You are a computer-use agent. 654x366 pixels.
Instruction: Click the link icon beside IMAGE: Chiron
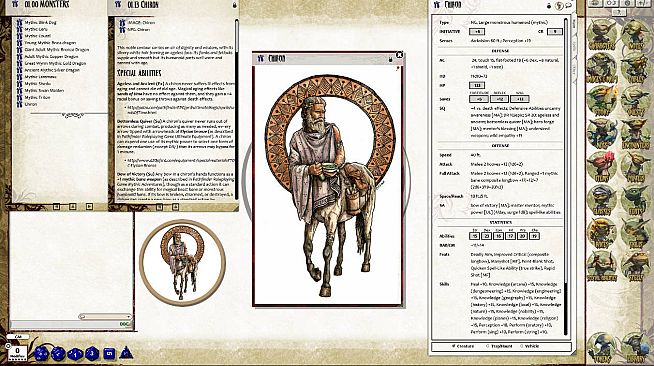(x=122, y=23)
